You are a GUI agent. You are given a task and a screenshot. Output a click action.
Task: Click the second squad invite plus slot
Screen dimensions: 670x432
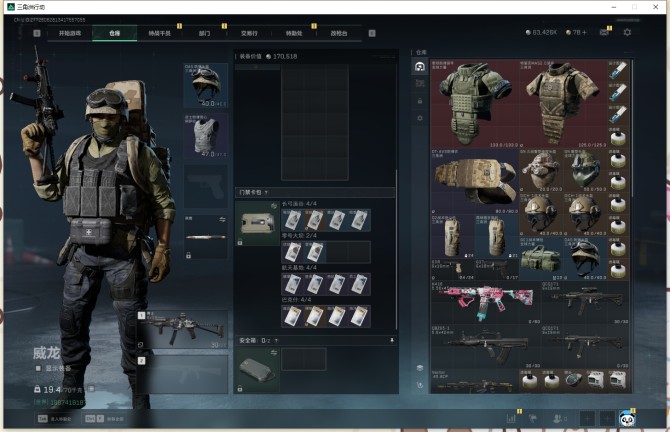[607, 419]
